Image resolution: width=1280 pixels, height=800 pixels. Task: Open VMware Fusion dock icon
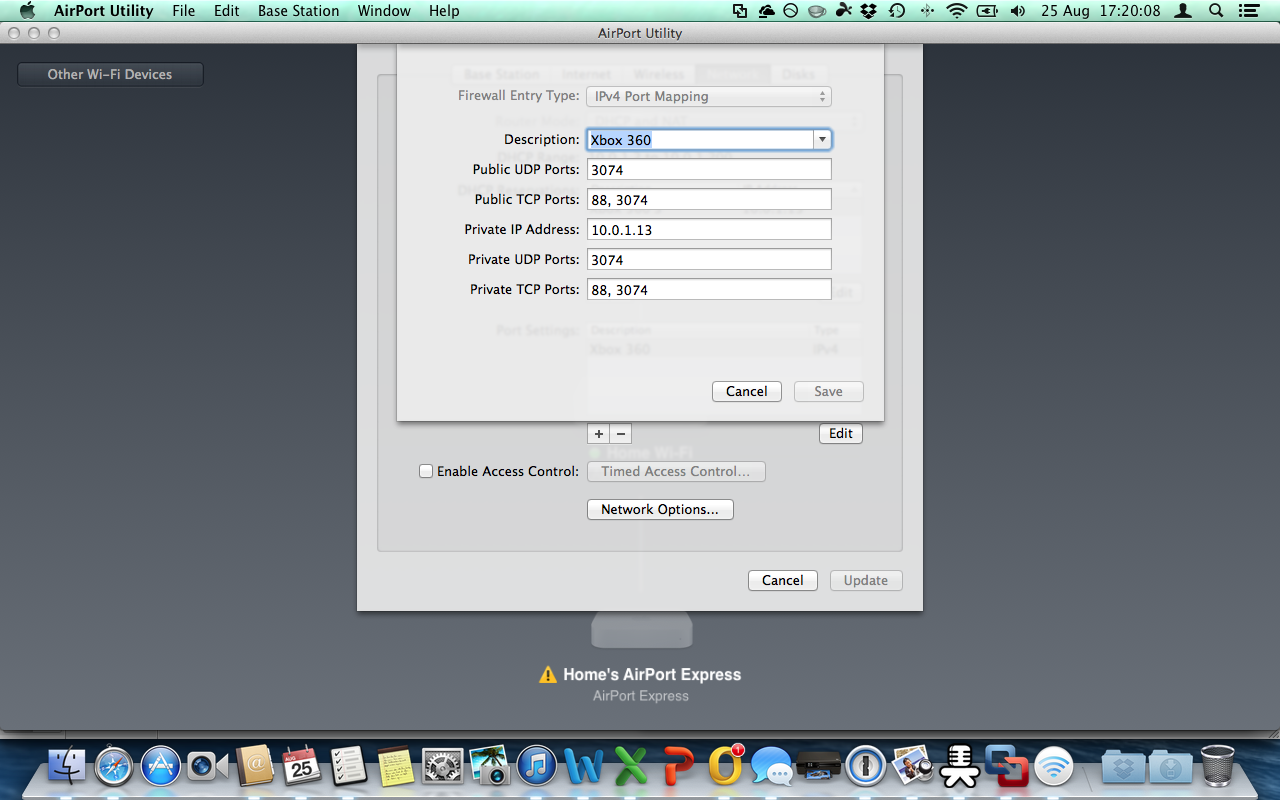1007,766
